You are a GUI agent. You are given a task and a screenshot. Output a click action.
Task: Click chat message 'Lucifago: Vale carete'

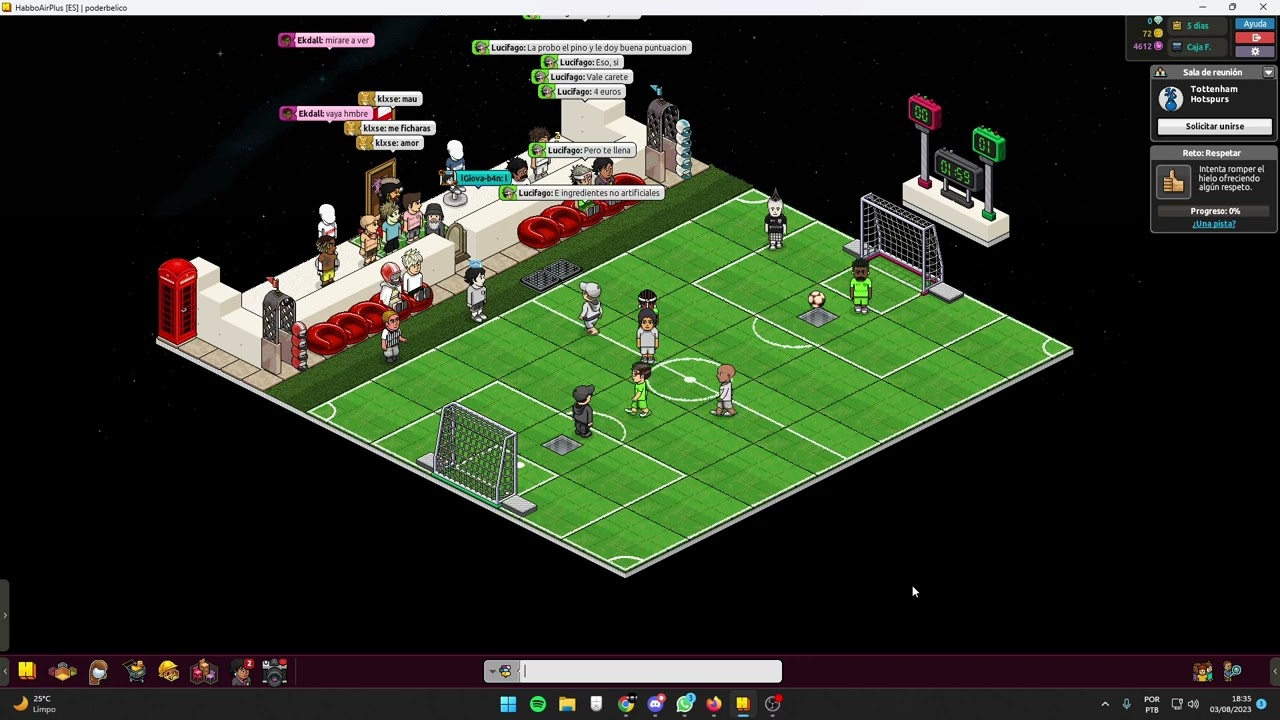tap(581, 77)
